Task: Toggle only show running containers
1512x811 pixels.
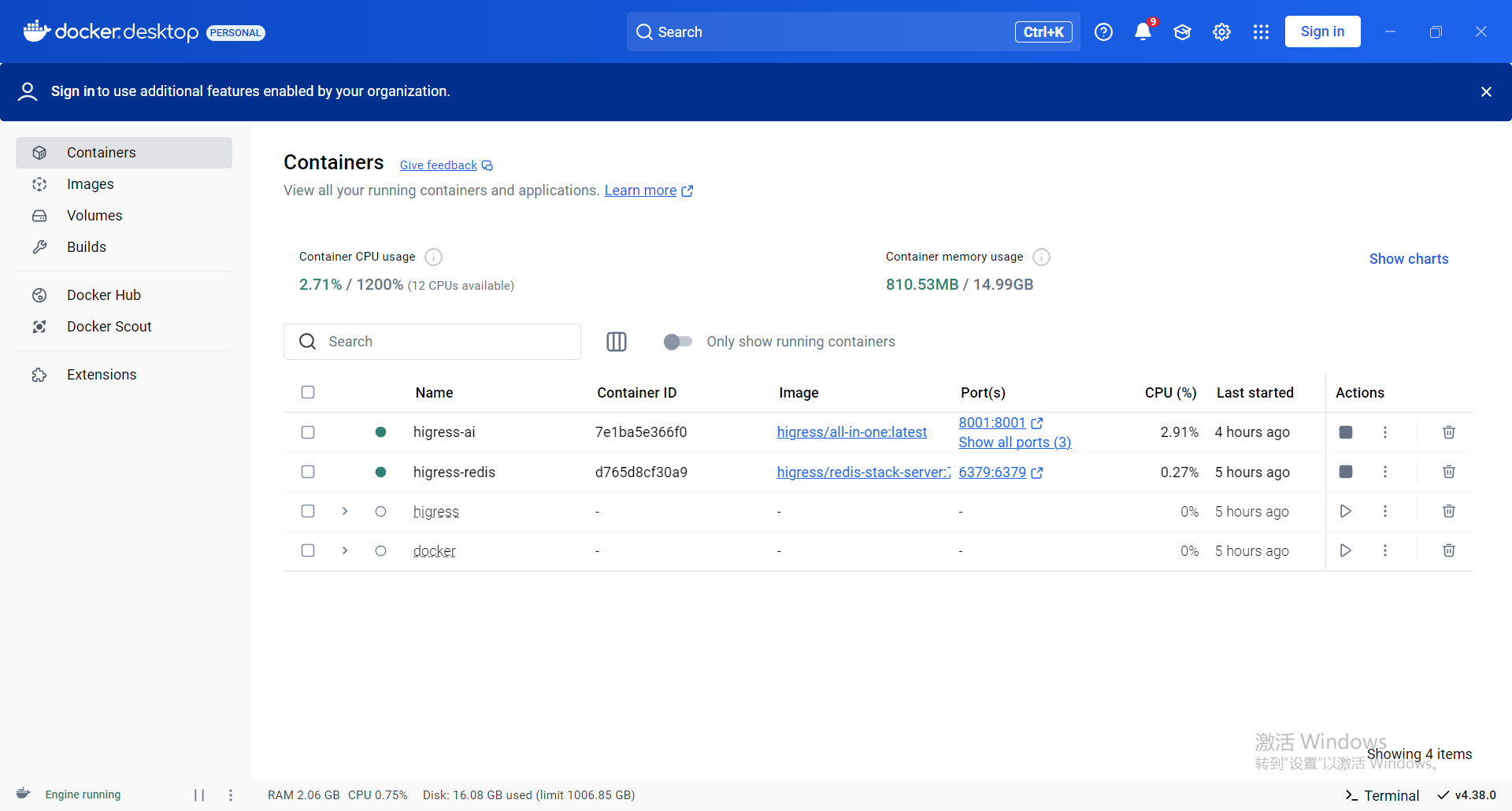Action: pos(677,342)
